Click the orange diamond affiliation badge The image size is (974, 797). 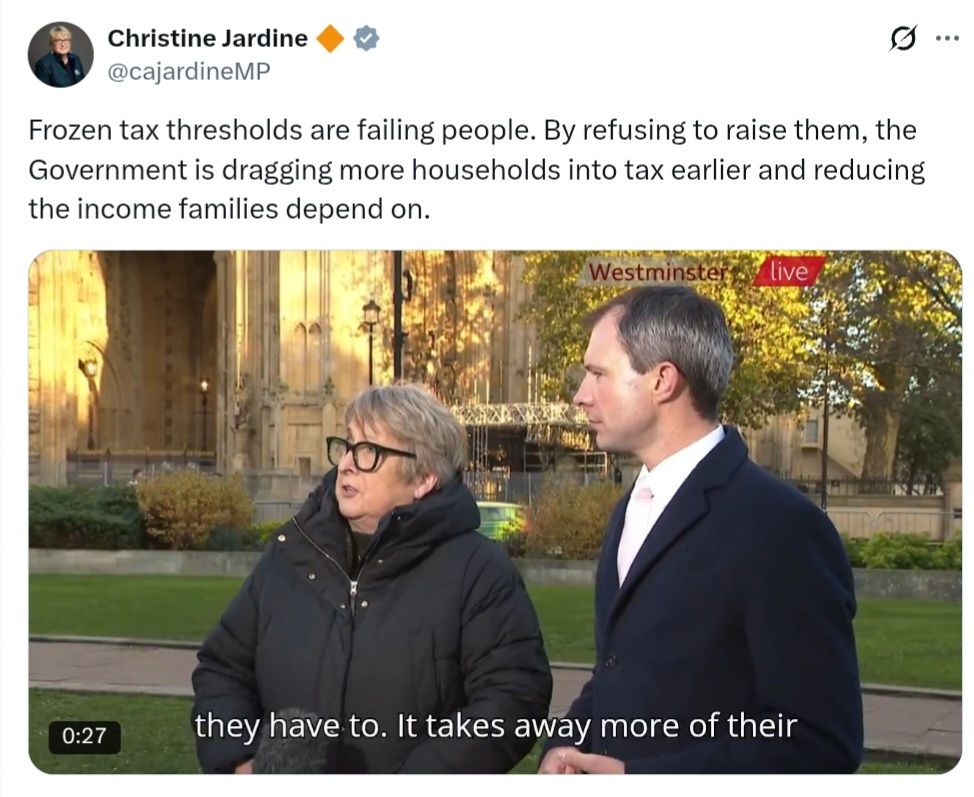click(330, 39)
